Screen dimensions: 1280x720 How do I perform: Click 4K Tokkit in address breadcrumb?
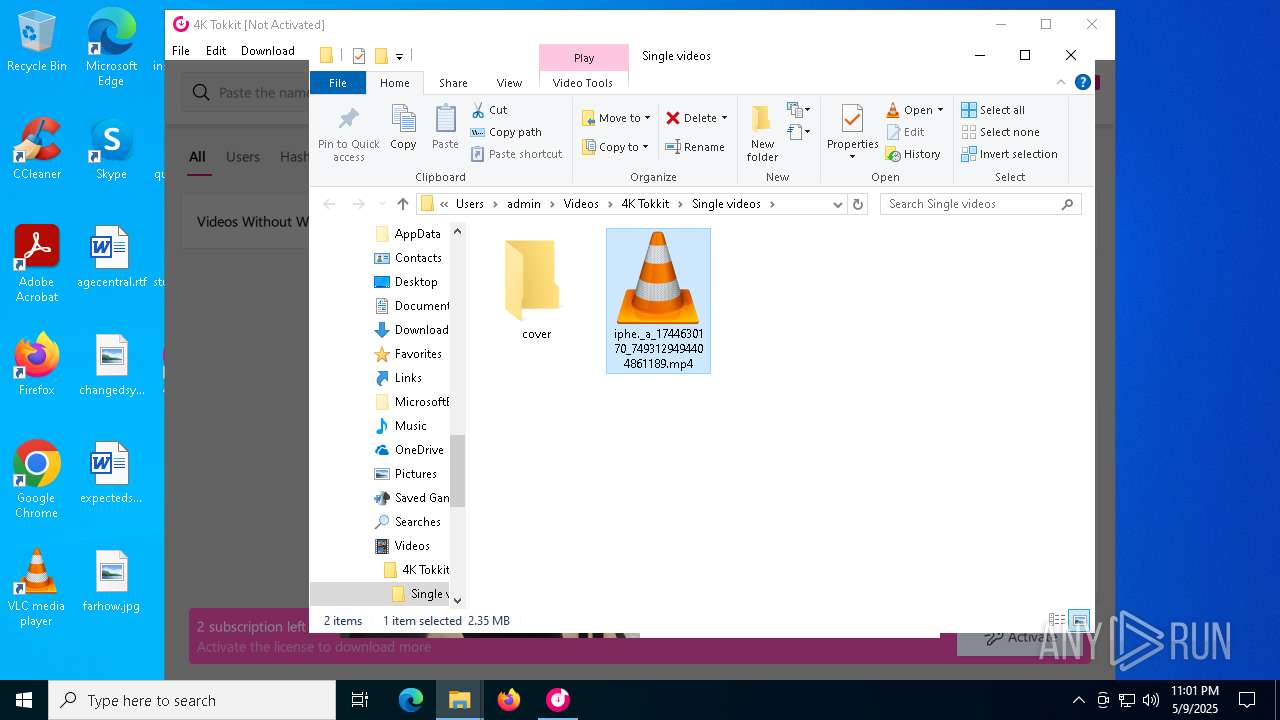click(645, 204)
